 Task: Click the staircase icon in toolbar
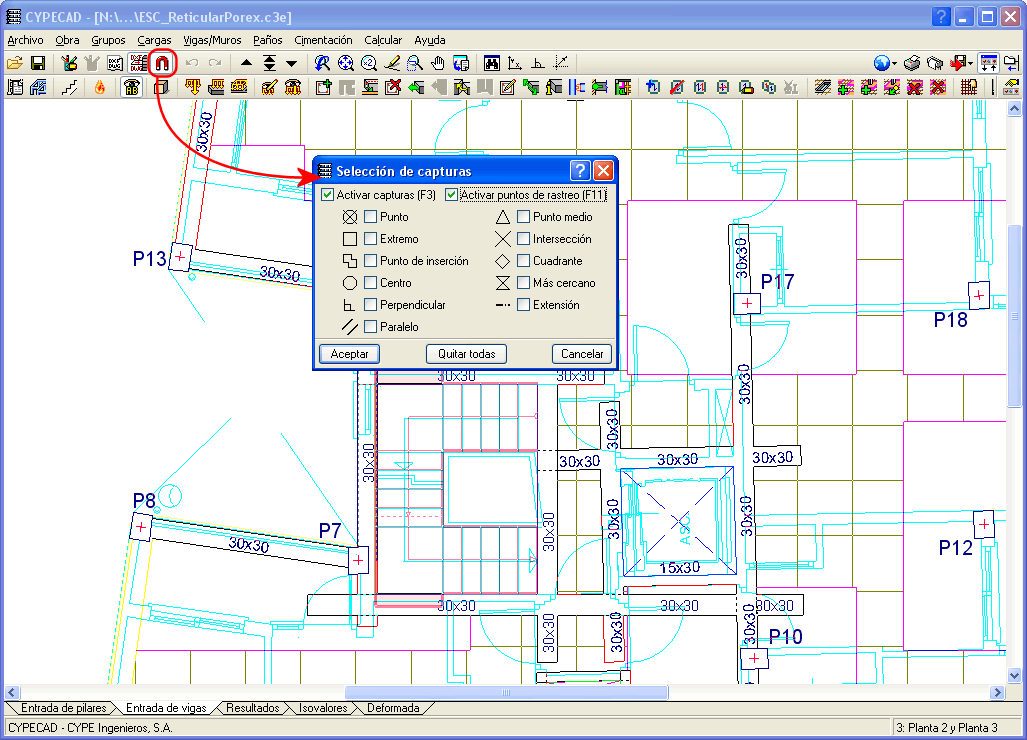click(69, 87)
